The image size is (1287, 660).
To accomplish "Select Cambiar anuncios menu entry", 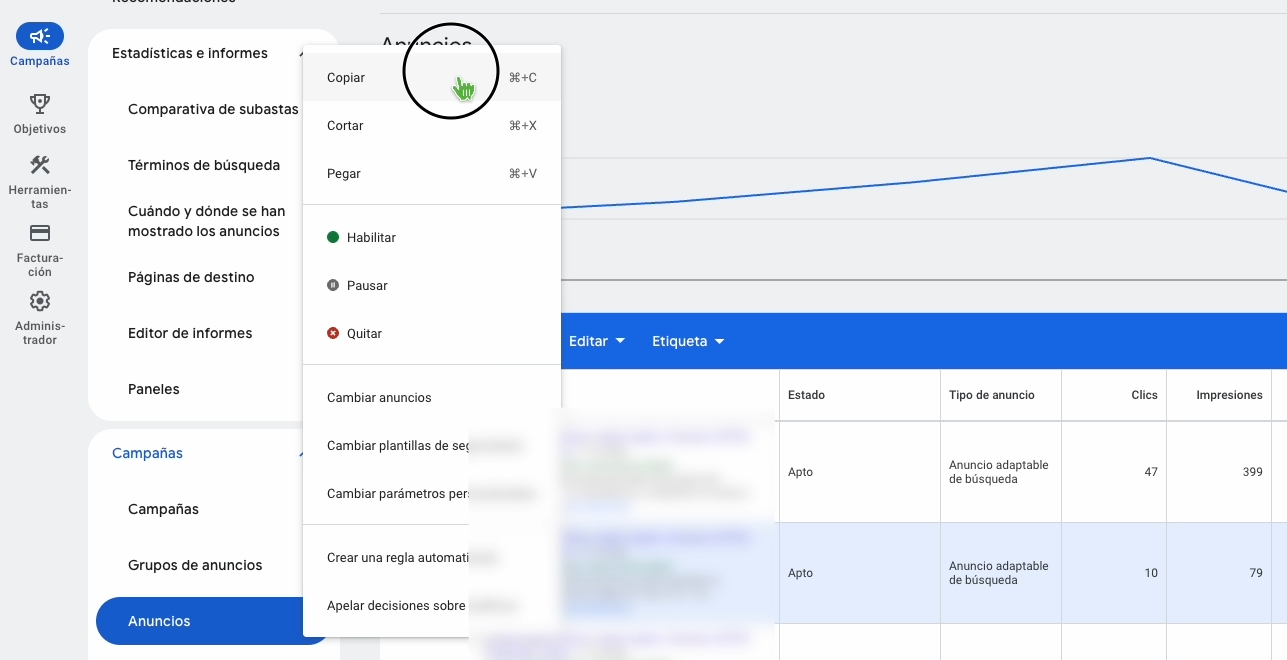I will (432, 397).
